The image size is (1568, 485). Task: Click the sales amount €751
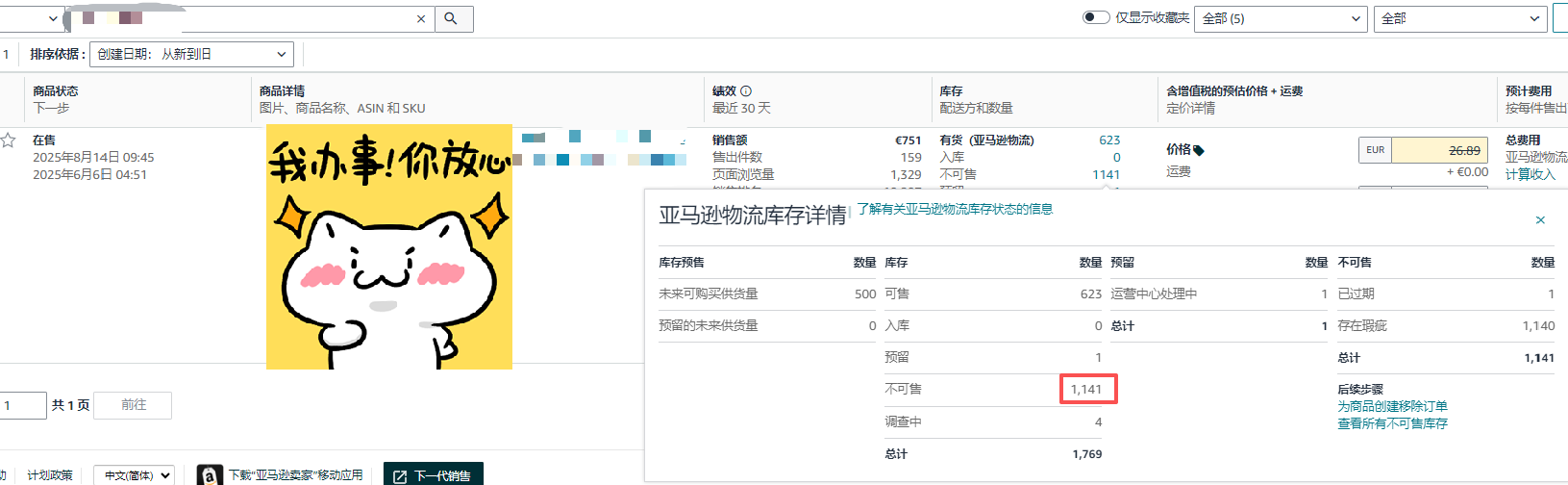[x=908, y=140]
